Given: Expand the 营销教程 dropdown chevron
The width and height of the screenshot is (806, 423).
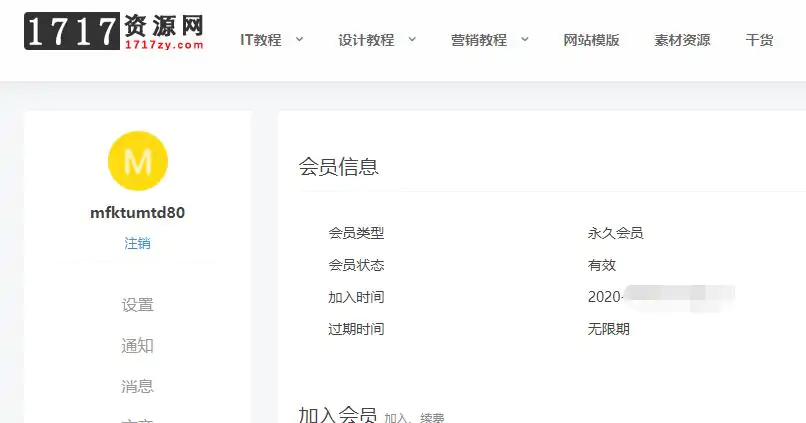Looking at the screenshot, I should [524, 40].
